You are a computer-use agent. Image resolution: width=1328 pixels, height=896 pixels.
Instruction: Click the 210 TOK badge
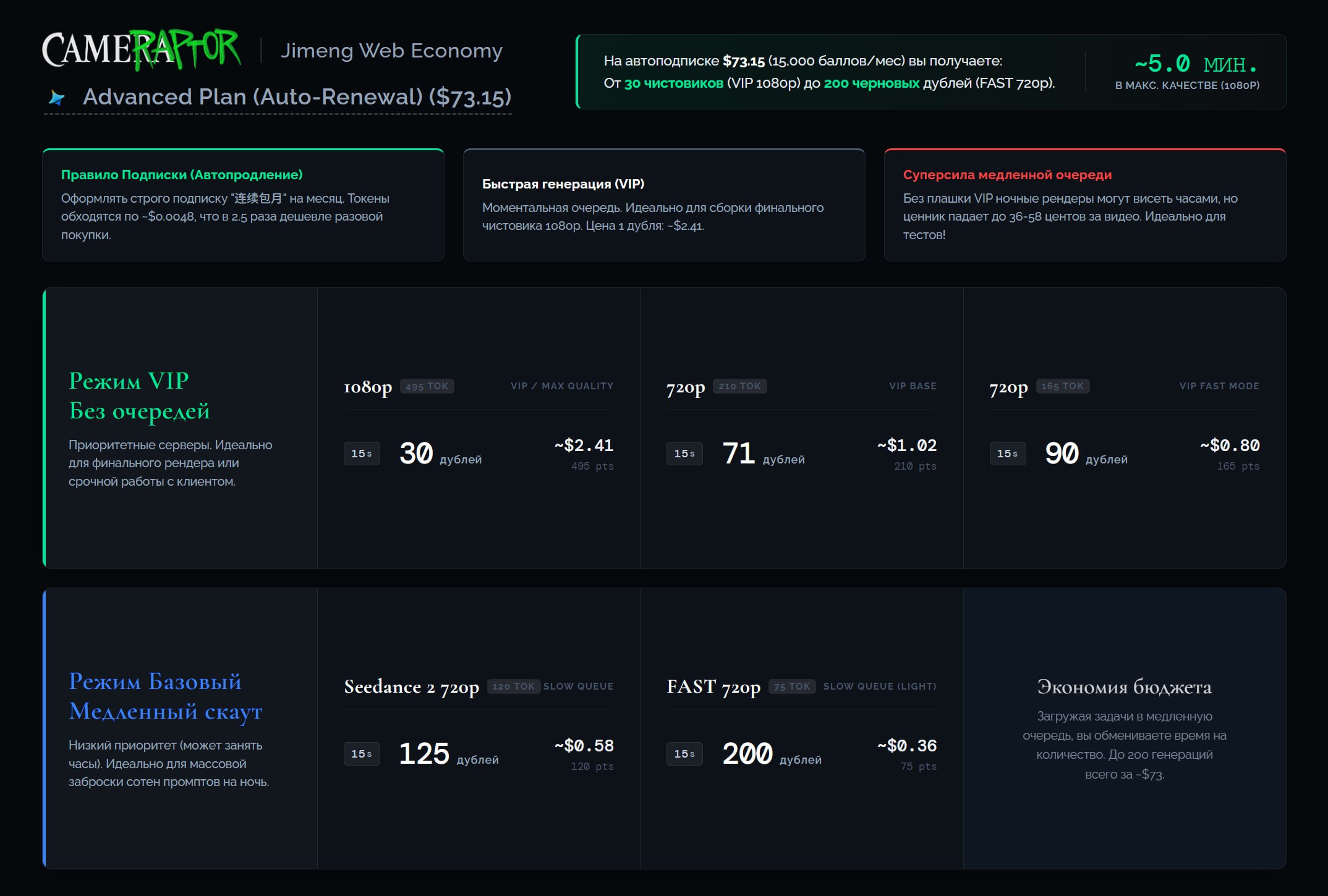pyautogui.click(x=740, y=386)
